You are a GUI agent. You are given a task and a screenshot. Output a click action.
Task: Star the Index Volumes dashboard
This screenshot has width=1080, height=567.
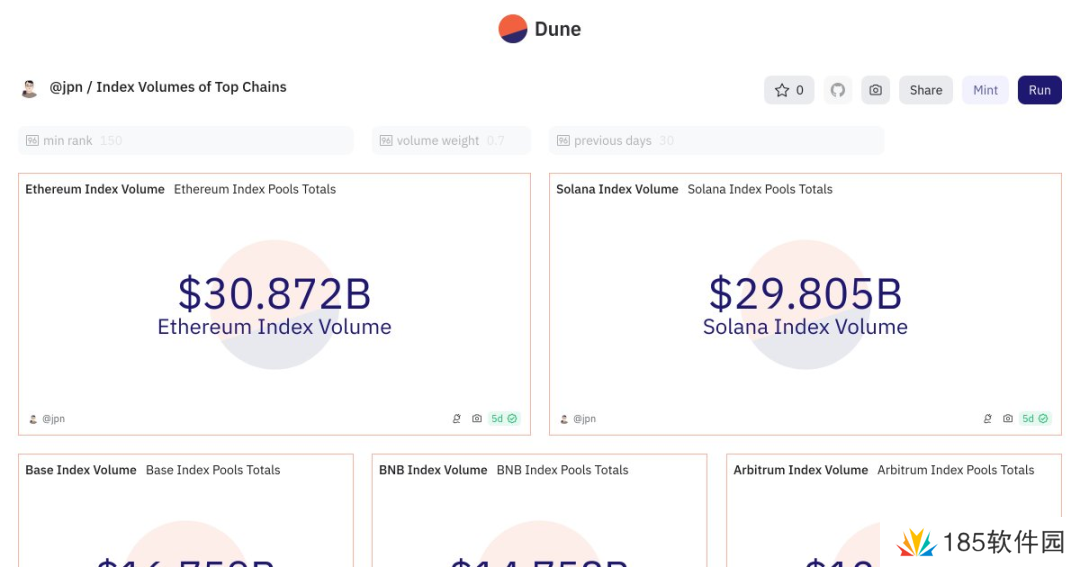(789, 90)
